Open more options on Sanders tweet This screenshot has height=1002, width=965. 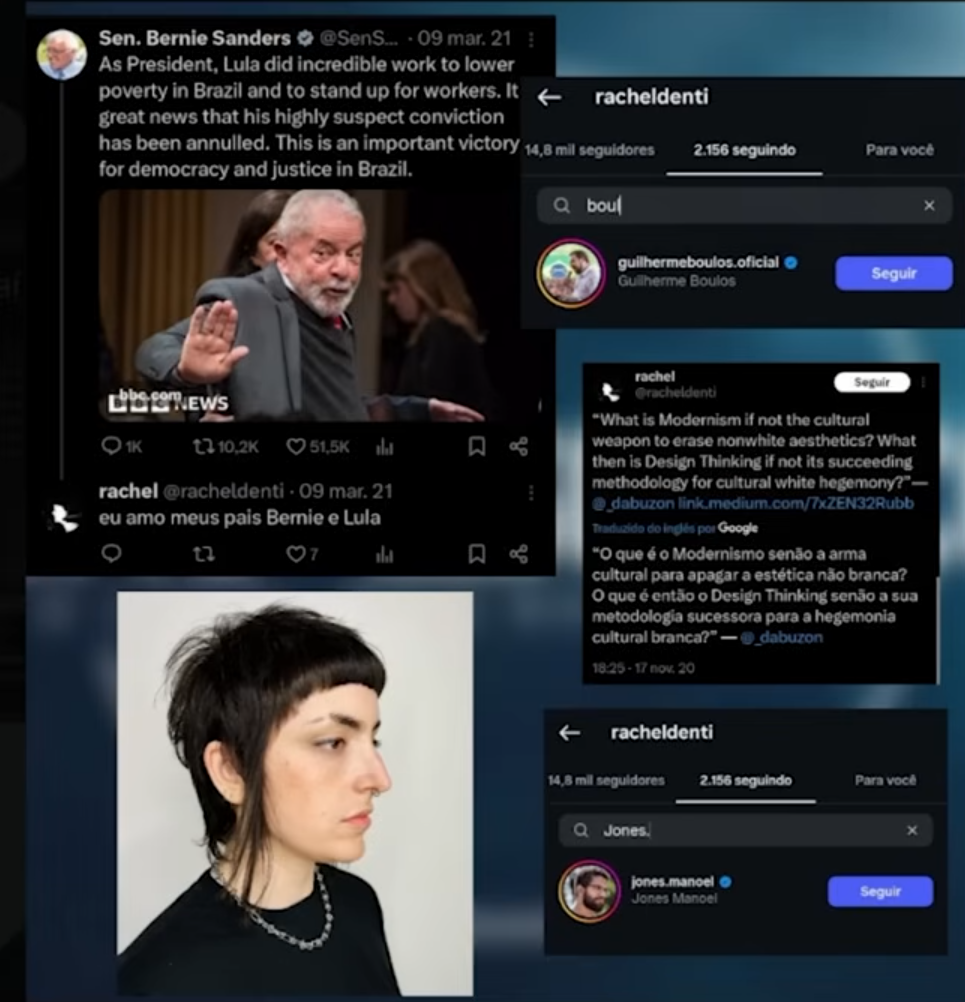tap(530, 40)
